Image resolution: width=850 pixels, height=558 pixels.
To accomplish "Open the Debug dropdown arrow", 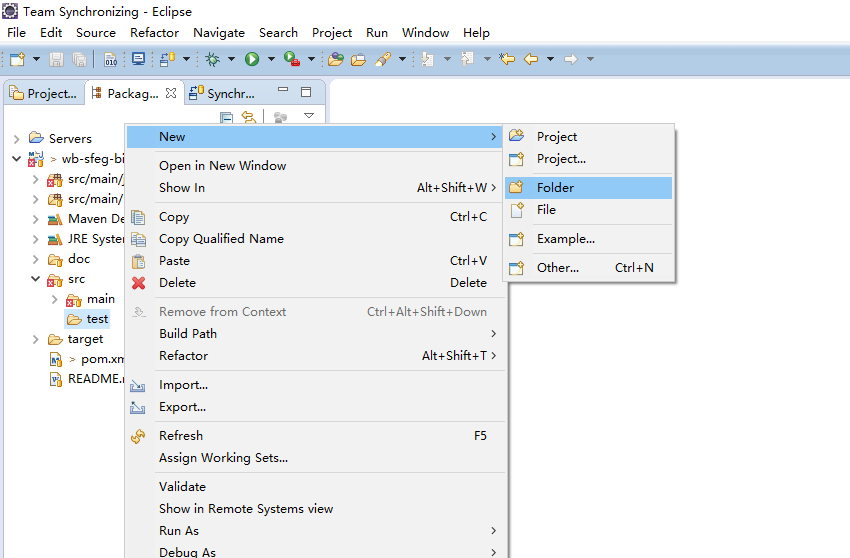I will tap(231, 59).
